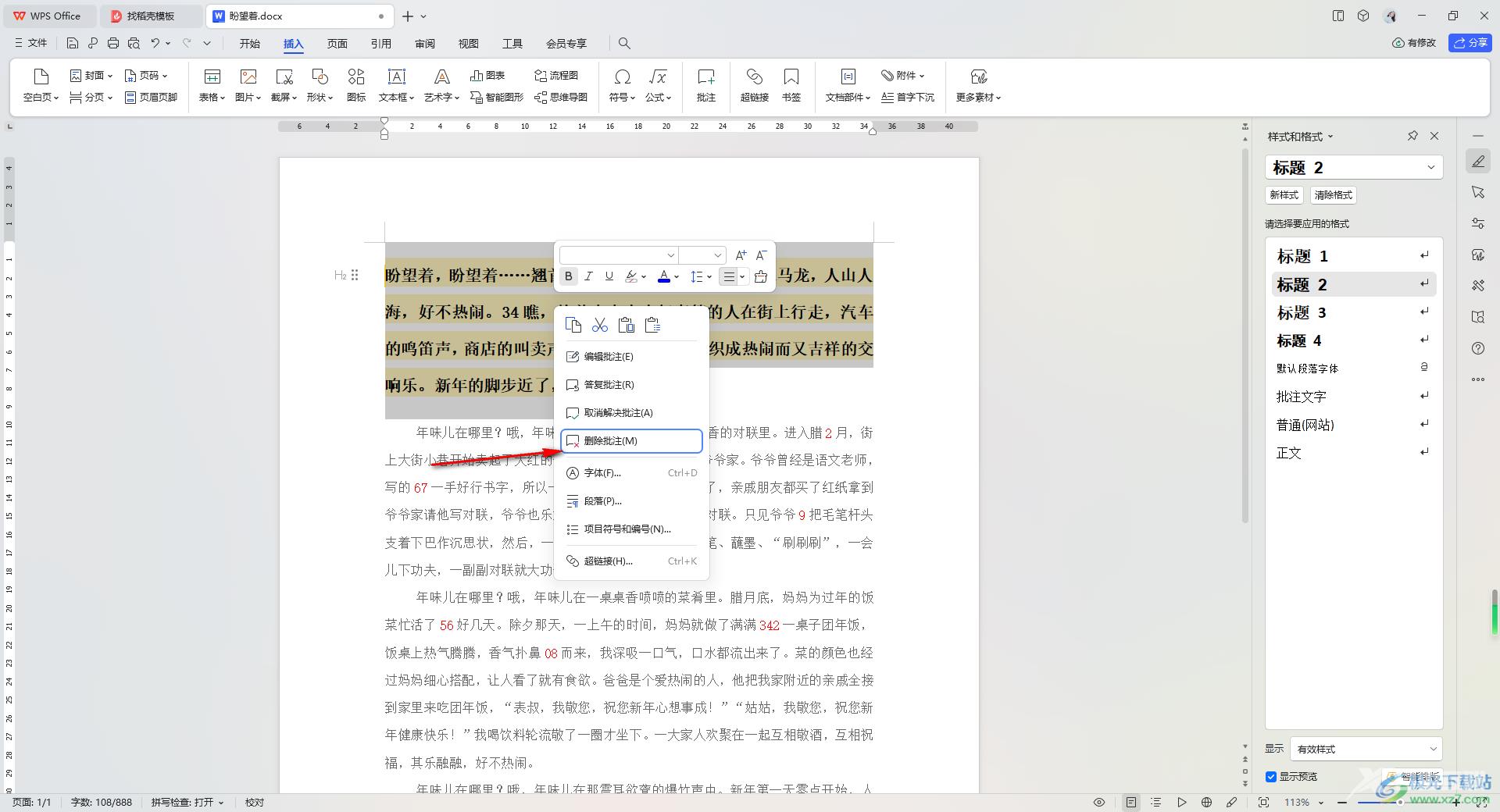Open the help icon in right sidebar
Screen dimensions: 1500x812
click(1478, 348)
